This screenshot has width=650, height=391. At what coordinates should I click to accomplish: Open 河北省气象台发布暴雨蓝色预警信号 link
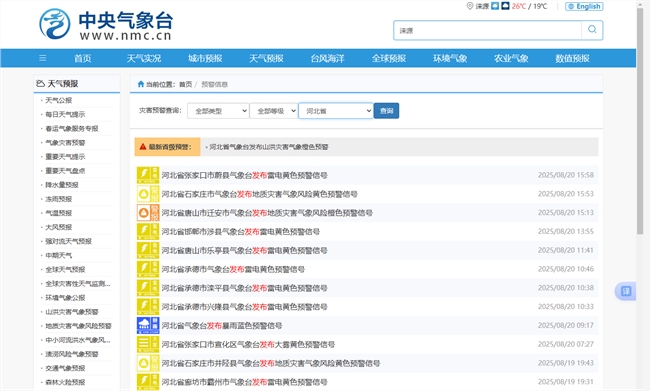[222, 325]
